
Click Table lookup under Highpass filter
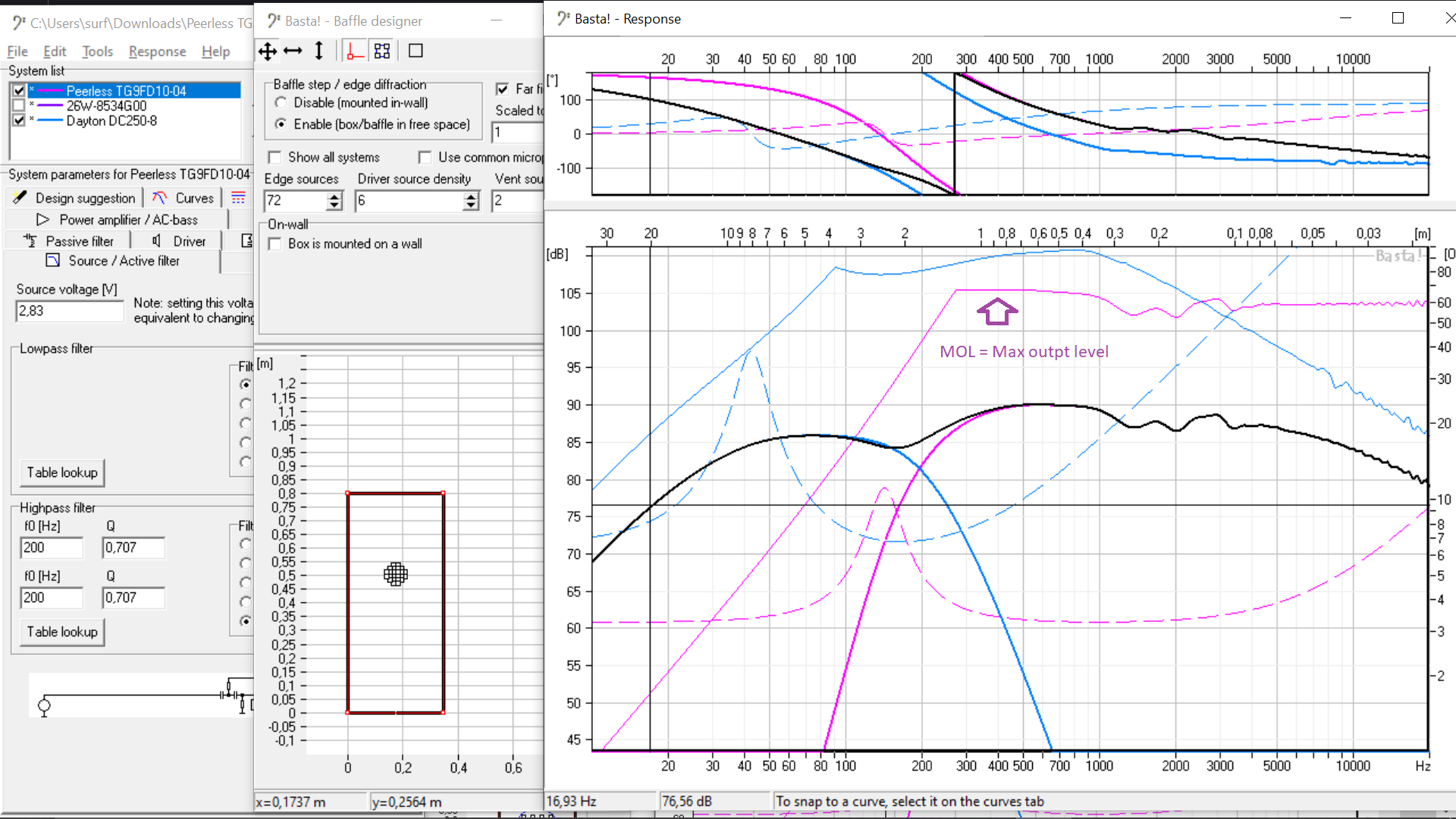62,632
